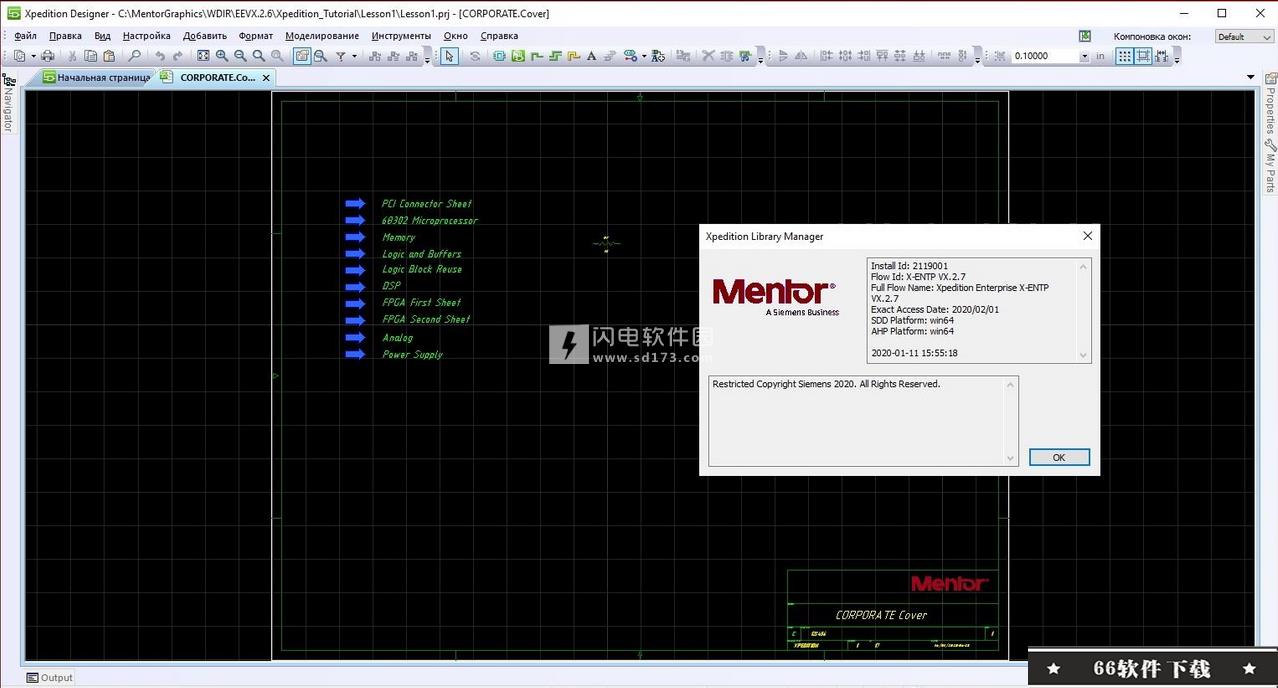Open the Правка menu
Image resolution: width=1278 pixels, height=688 pixels.
65,36
